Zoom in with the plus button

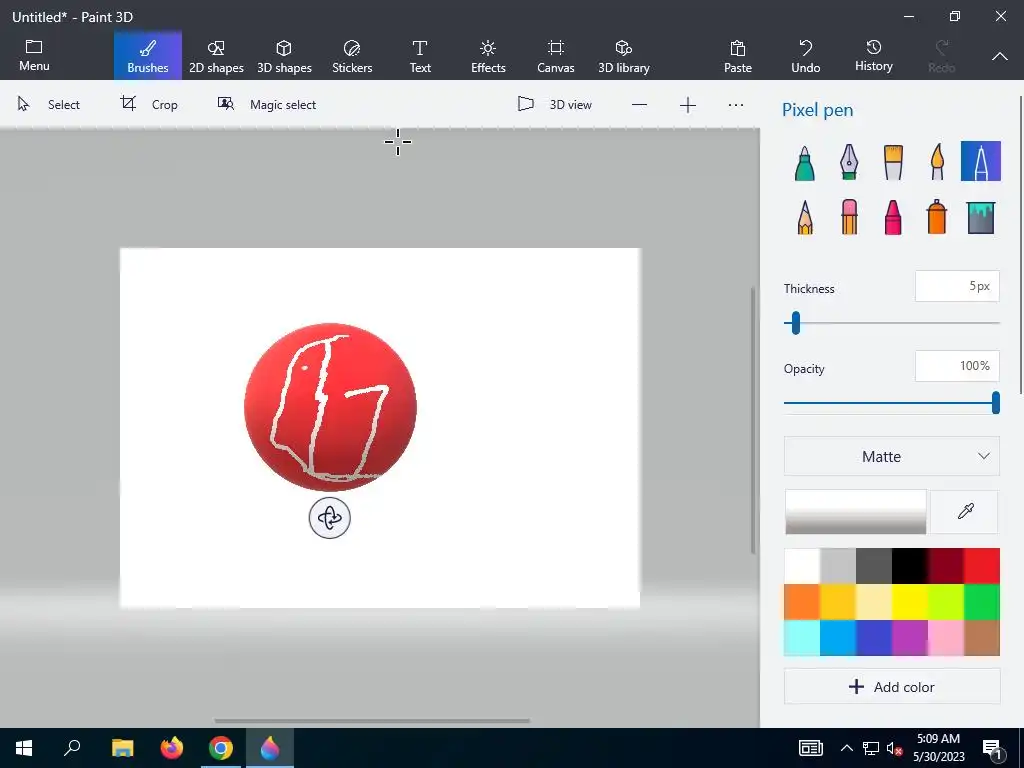pos(688,105)
